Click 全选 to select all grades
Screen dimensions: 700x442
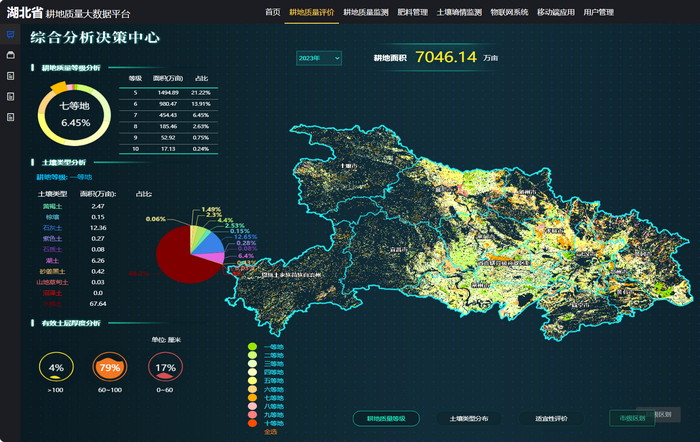(270, 433)
